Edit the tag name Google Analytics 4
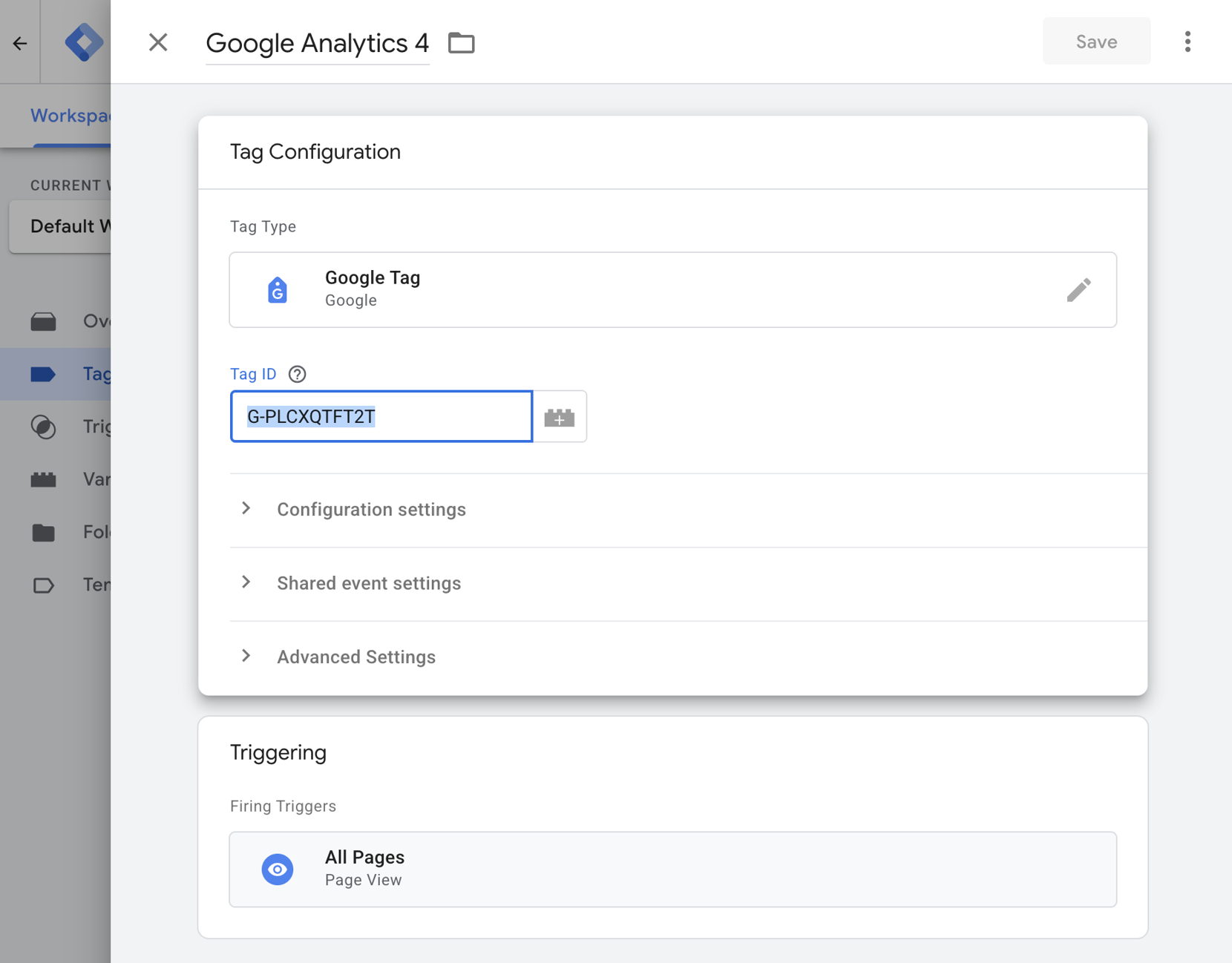 [317, 43]
